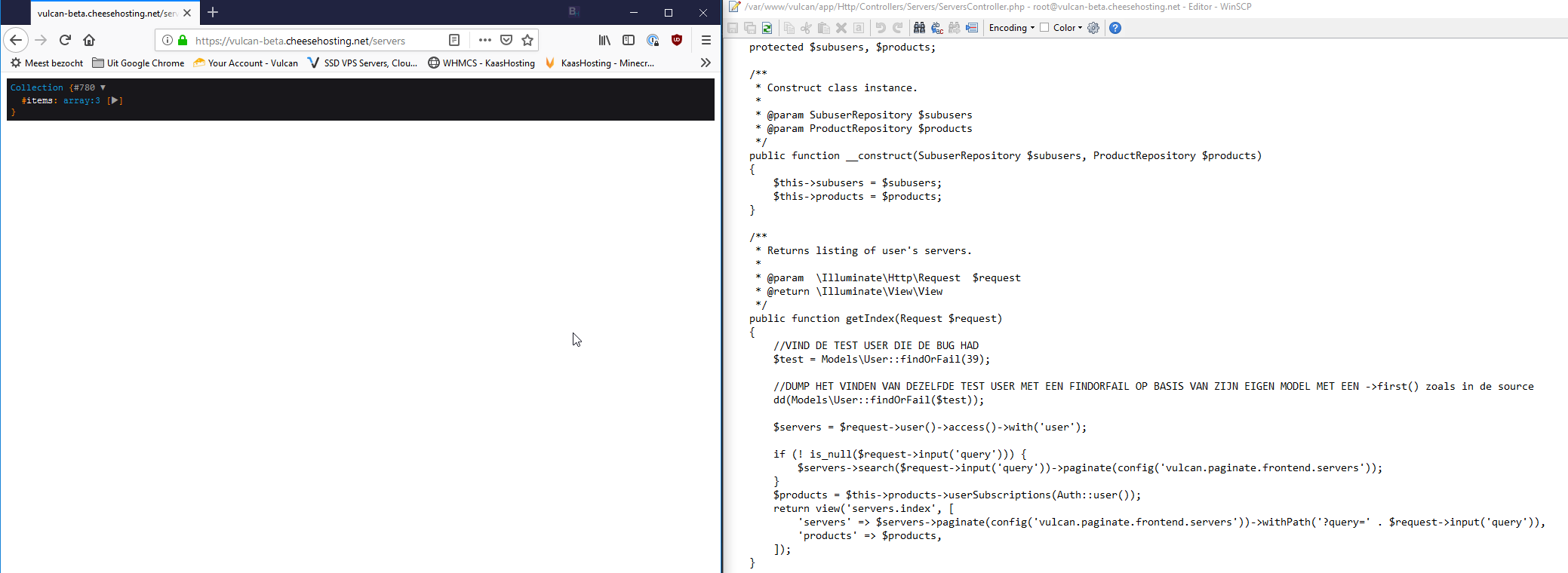Open the Find binoculars tool
The image size is (1568, 573).
coord(919,28)
